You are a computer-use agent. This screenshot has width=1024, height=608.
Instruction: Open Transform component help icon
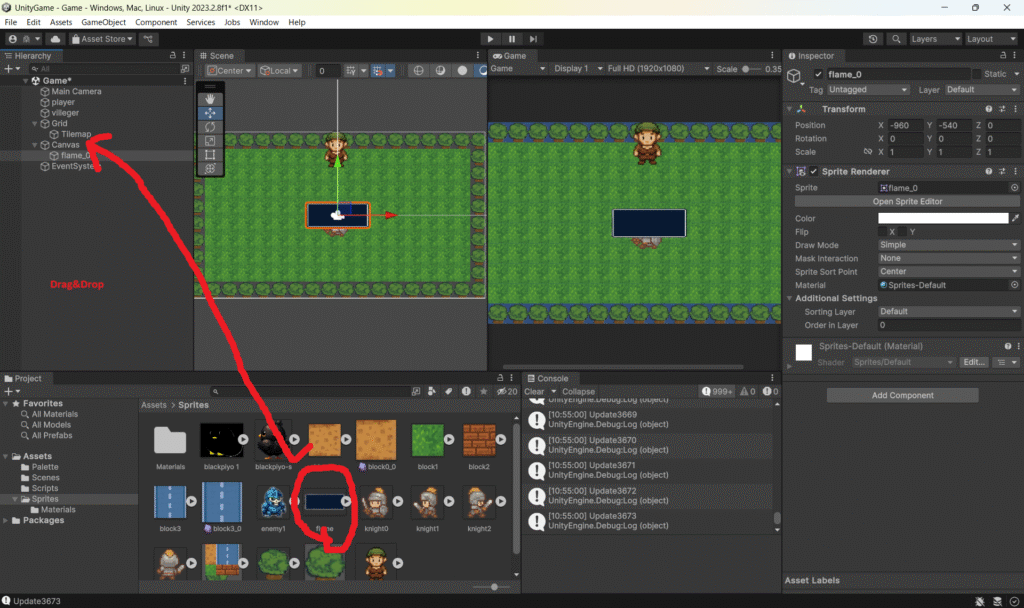[988, 109]
